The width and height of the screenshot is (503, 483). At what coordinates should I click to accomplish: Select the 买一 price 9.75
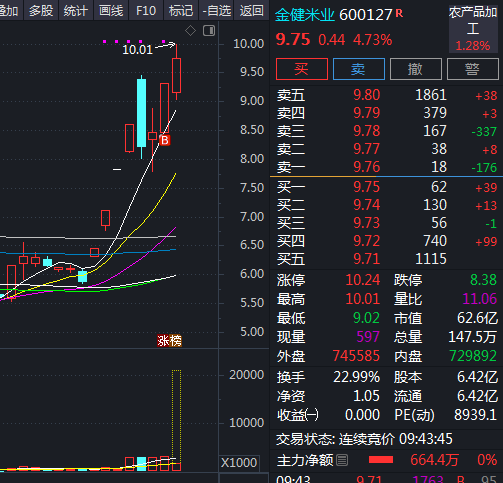tap(366, 187)
